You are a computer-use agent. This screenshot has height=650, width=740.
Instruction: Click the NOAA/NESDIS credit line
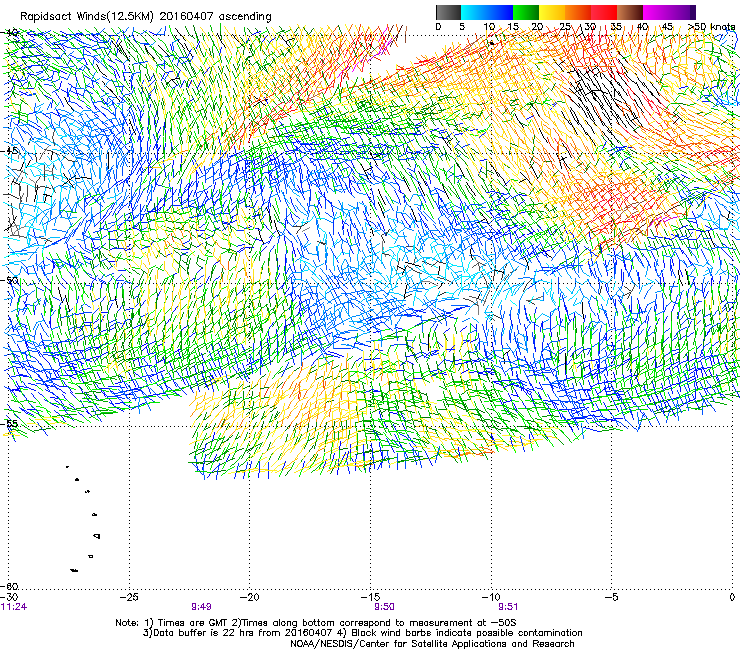click(432, 644)
